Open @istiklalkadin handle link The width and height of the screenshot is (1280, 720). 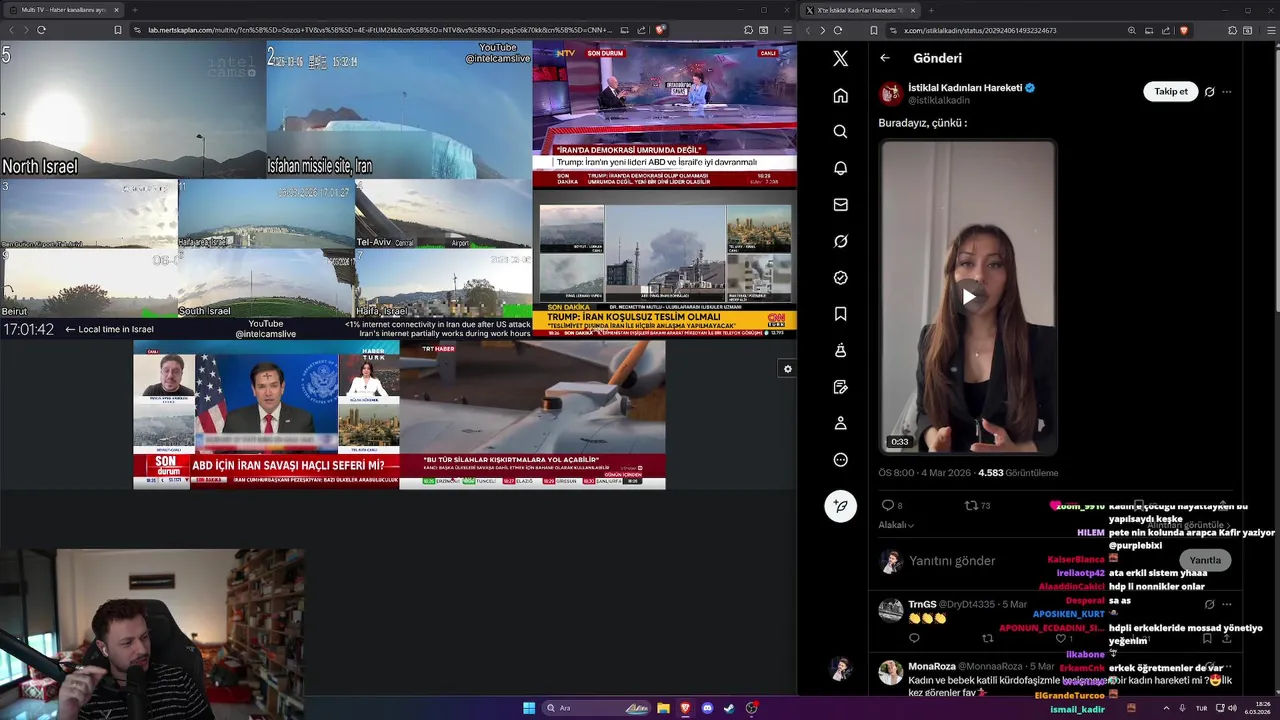[938, 101]
